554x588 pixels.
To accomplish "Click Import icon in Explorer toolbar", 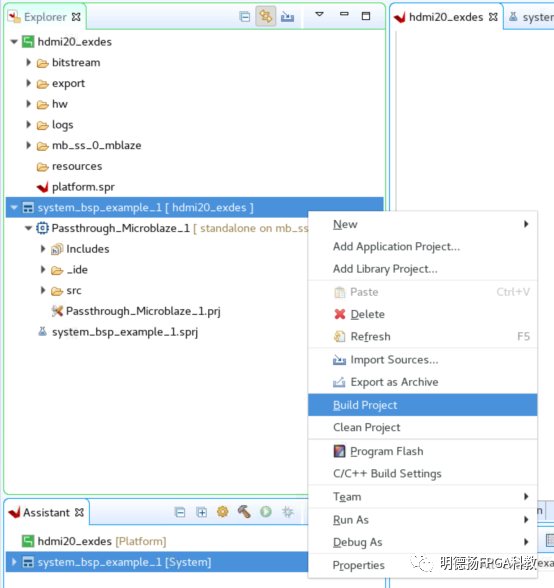I will click(x=287, y=17).
